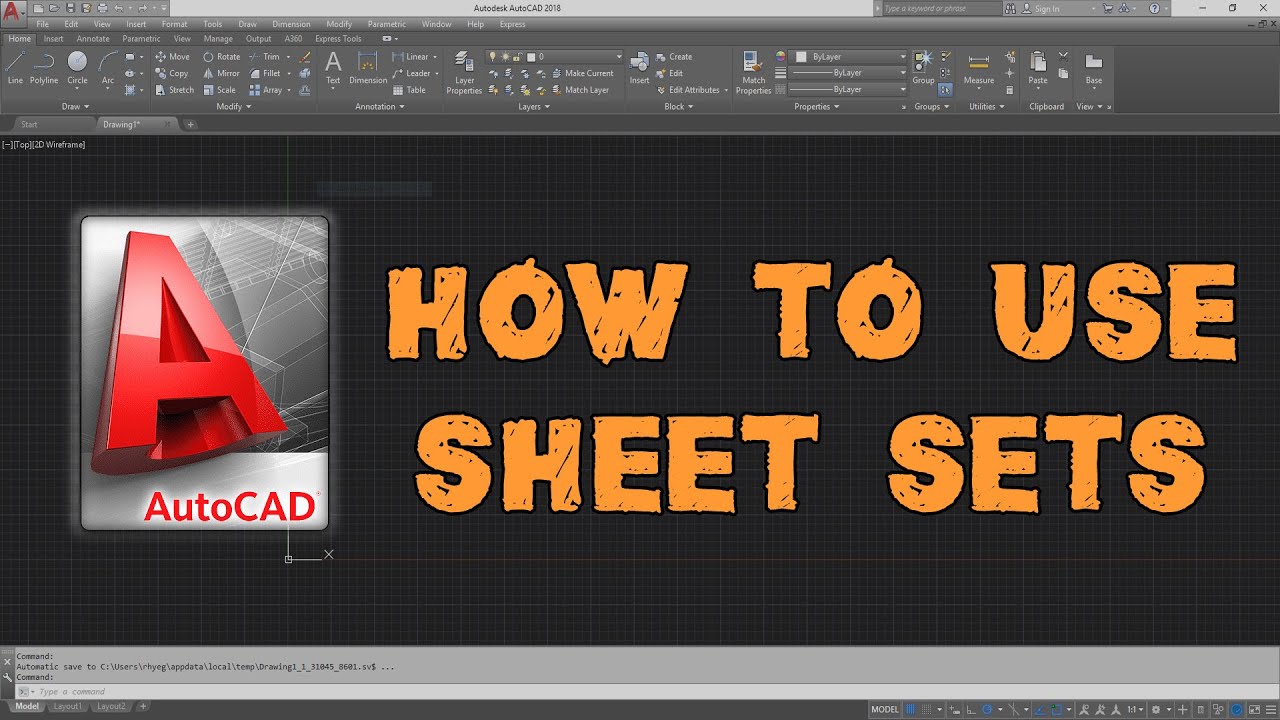Image resolution: width=1280 pixels, height=720 pixels.
Task: Toggle snap mode in status bar
Action: (x=927, y=709)
